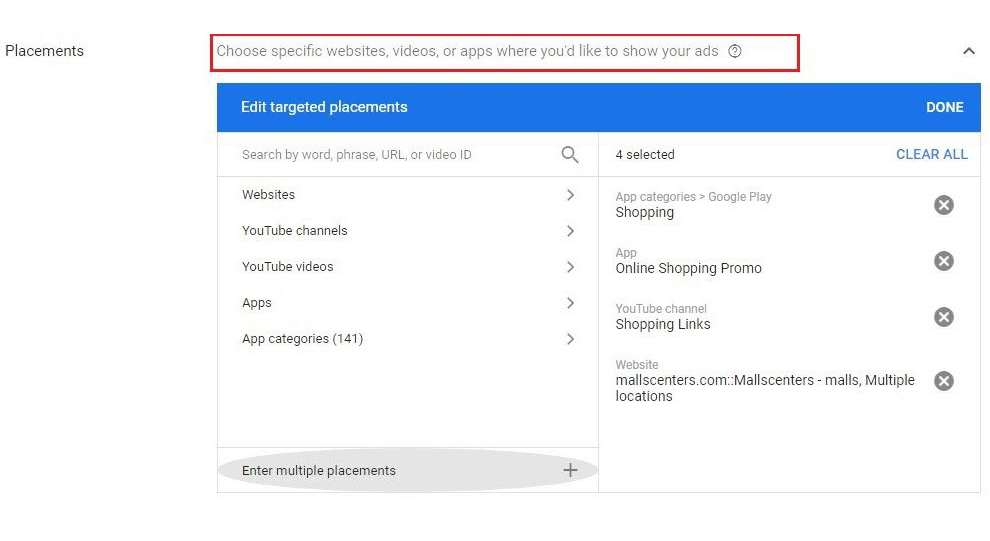This screenshot has height=541, width=990.
Task: Click the 'Edit targeted placements' header title
Action: coord(324,107)
